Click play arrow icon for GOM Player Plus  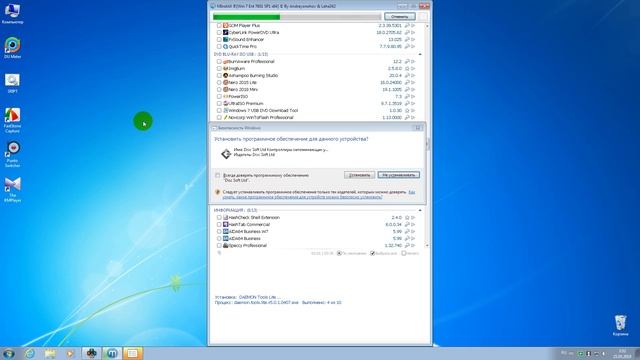click(413, 26)
